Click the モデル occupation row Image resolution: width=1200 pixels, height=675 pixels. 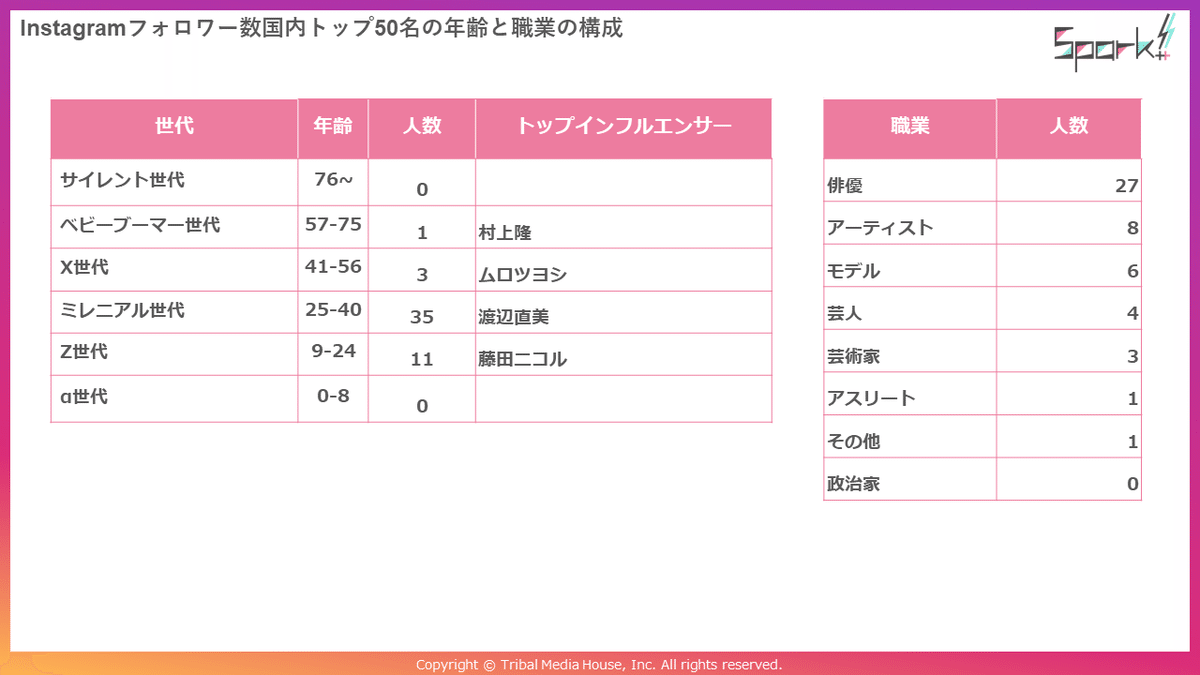point(982,266)
